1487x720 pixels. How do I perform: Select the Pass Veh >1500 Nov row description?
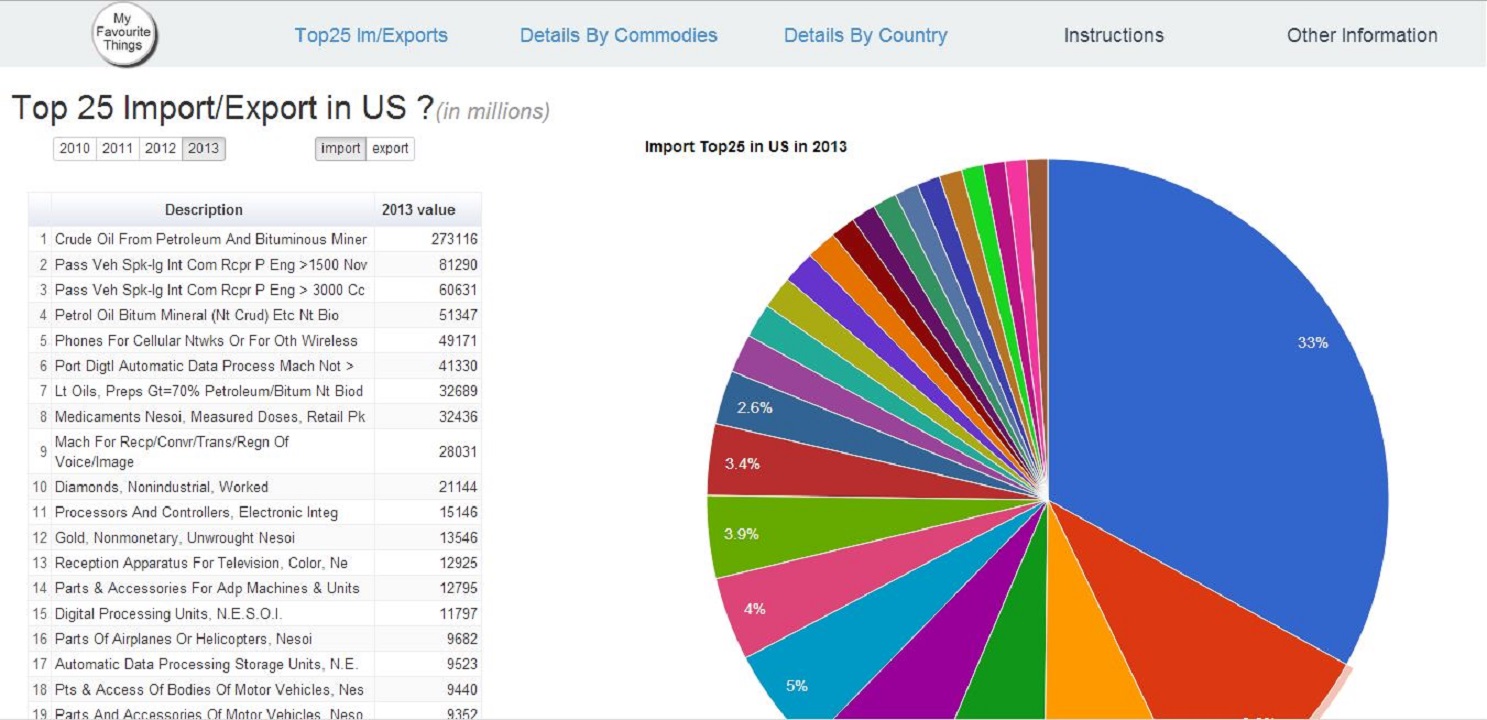213,265
